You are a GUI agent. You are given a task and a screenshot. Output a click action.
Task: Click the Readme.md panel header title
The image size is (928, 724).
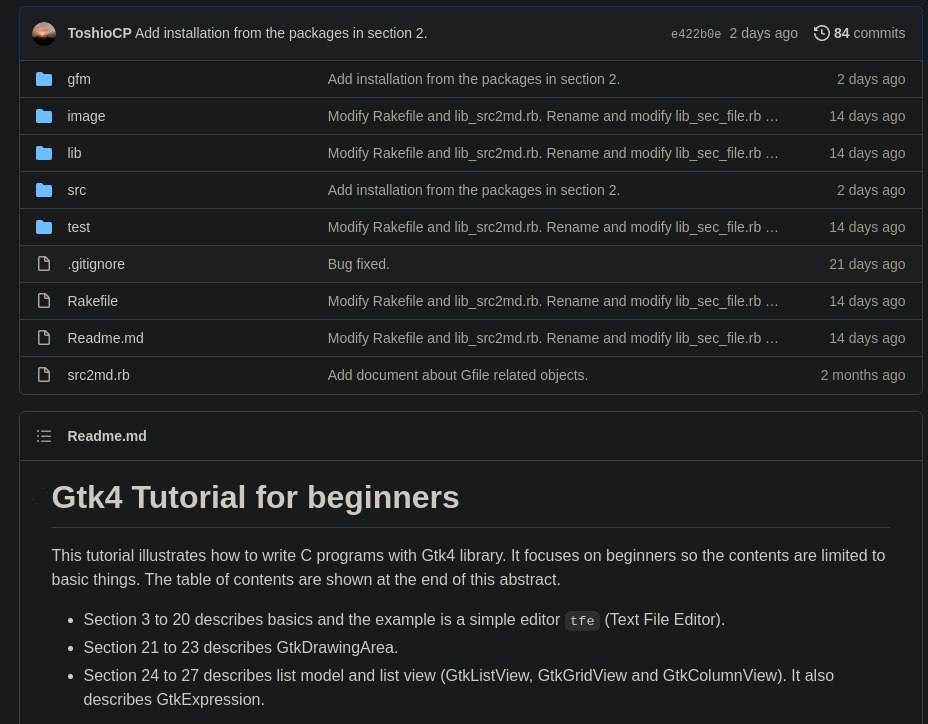[x=107, y=436]
